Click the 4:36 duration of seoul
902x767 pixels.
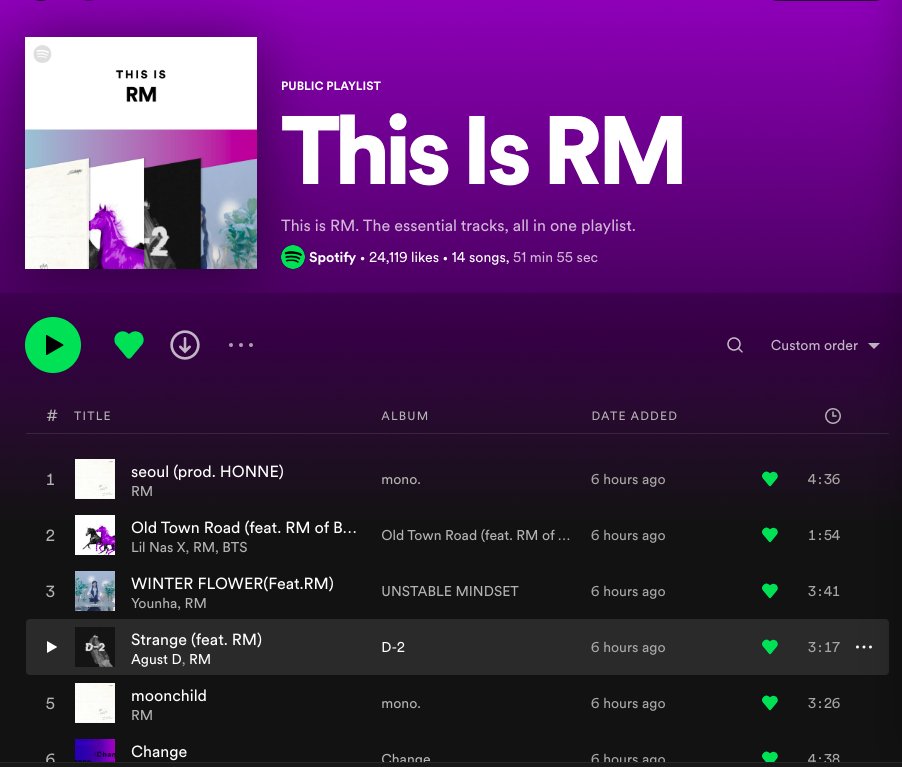tap(823, 479)
